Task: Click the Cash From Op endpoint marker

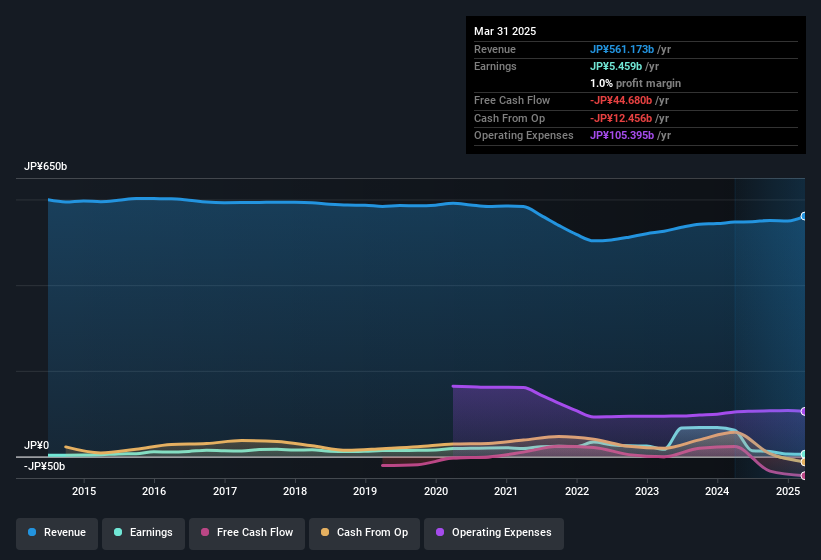Action: tap(804, 462)
